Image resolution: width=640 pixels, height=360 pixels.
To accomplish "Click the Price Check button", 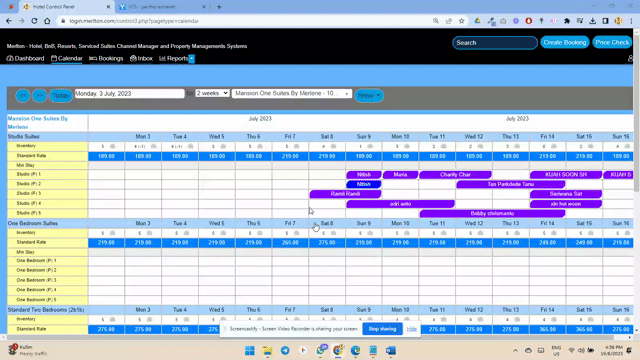I will [612, 42].
